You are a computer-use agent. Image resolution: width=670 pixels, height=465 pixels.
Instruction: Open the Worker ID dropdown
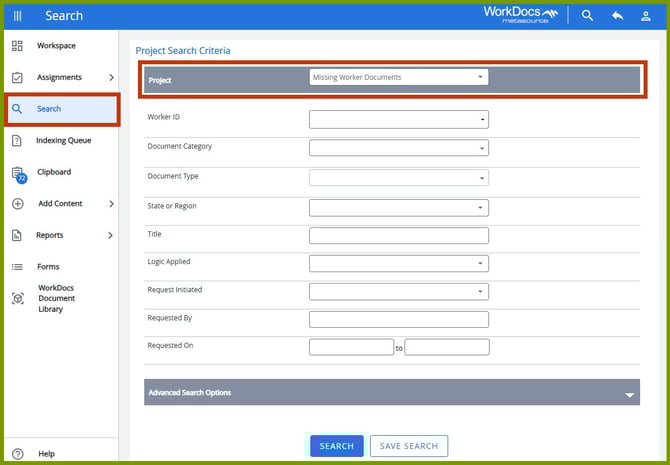pyautogui.click(x=399, y=119)
